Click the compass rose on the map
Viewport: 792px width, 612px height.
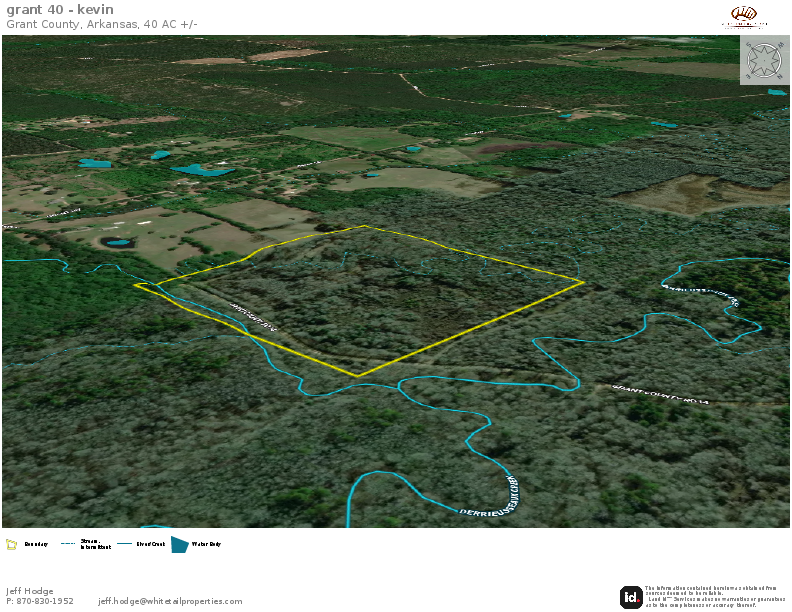(764, 59)
